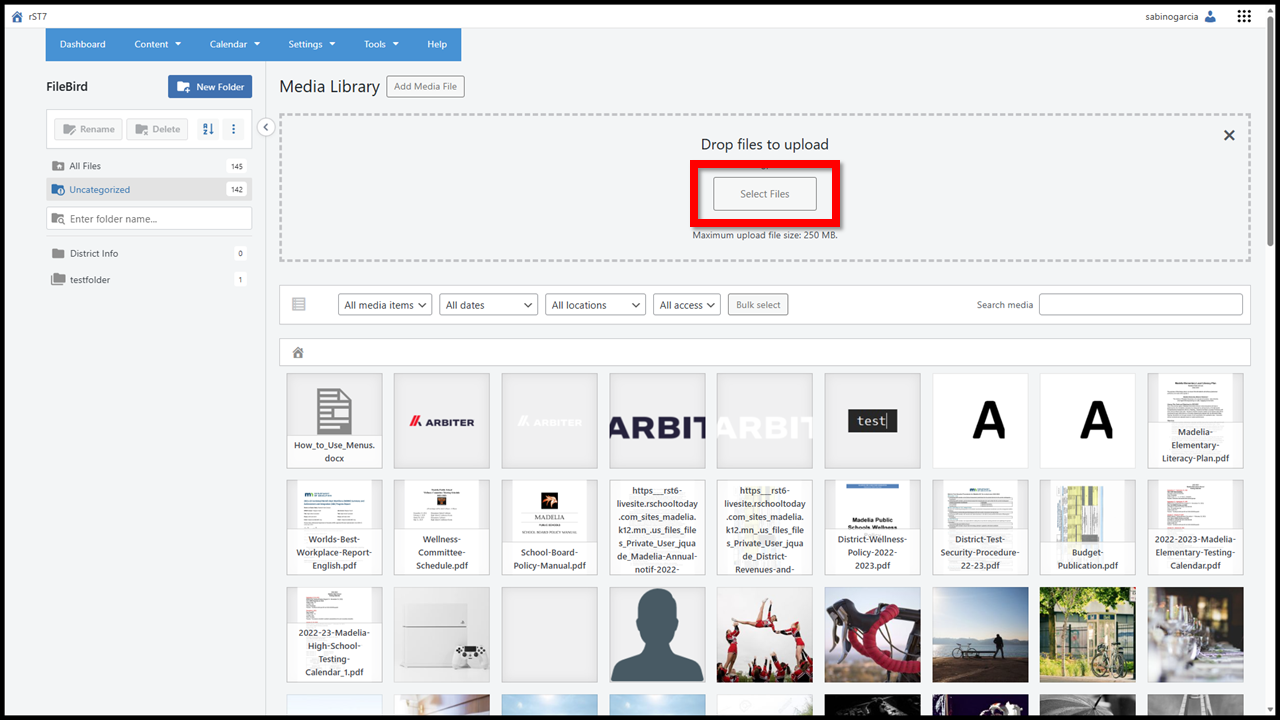Screen dimensions: 1280x720
Task: Switch to list view icon
Action: coord(299,304)
